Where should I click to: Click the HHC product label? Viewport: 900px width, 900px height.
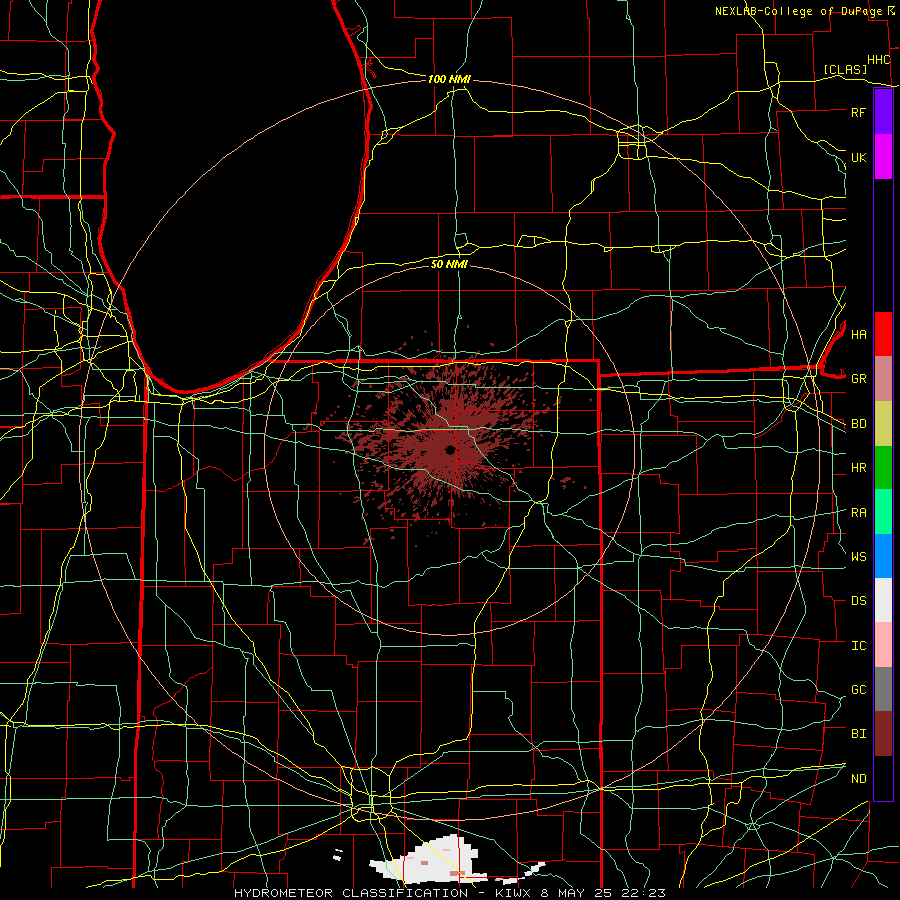click(878, 60)
